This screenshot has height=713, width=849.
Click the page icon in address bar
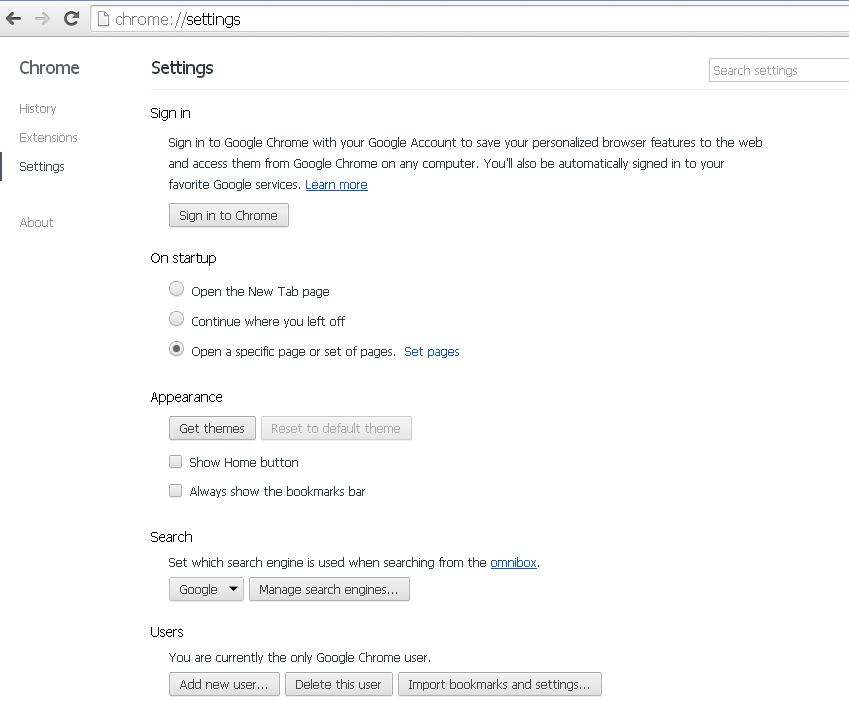click(103, 19)
